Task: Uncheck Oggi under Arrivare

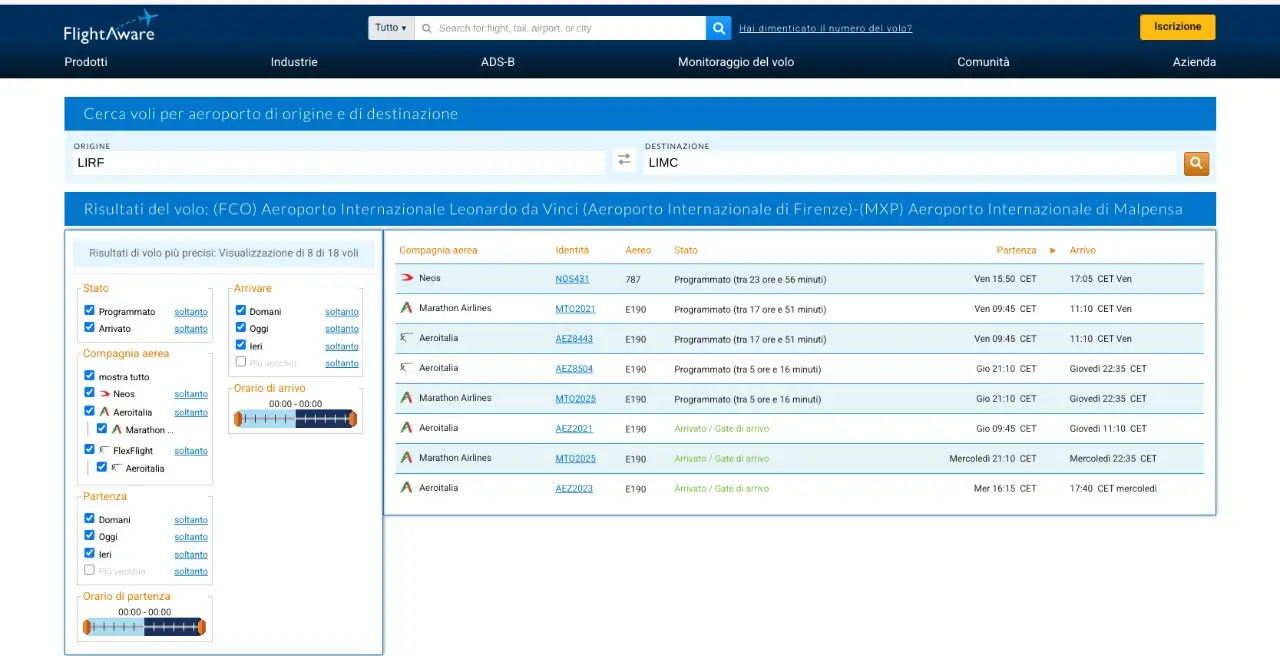Action: click(x=241, y=328)
